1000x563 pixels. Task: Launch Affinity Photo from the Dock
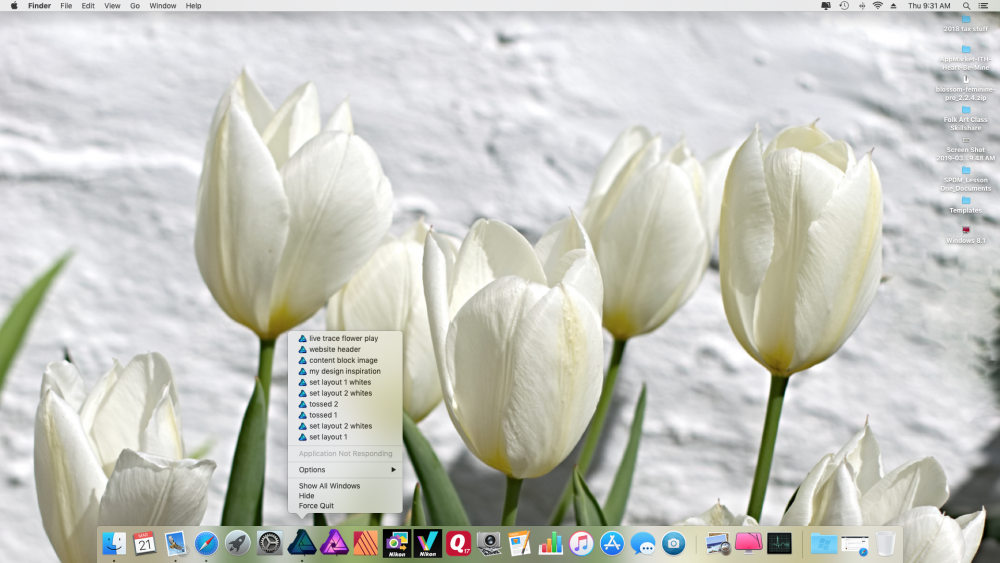[x=334, y=544]
